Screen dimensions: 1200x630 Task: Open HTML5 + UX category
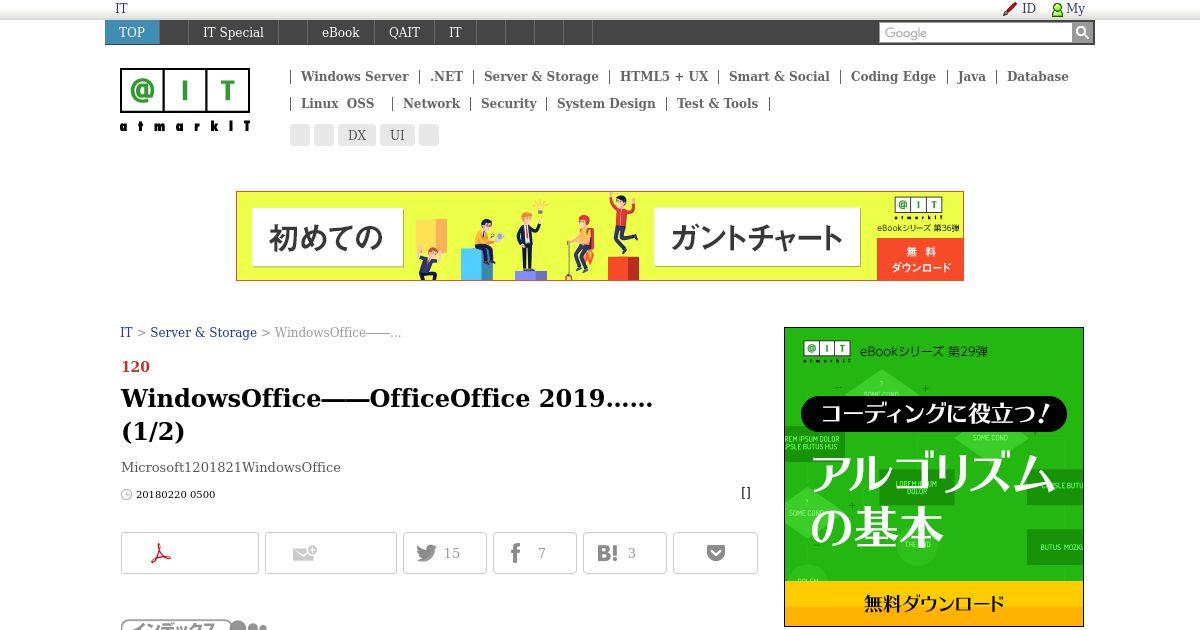coord(664,76)
